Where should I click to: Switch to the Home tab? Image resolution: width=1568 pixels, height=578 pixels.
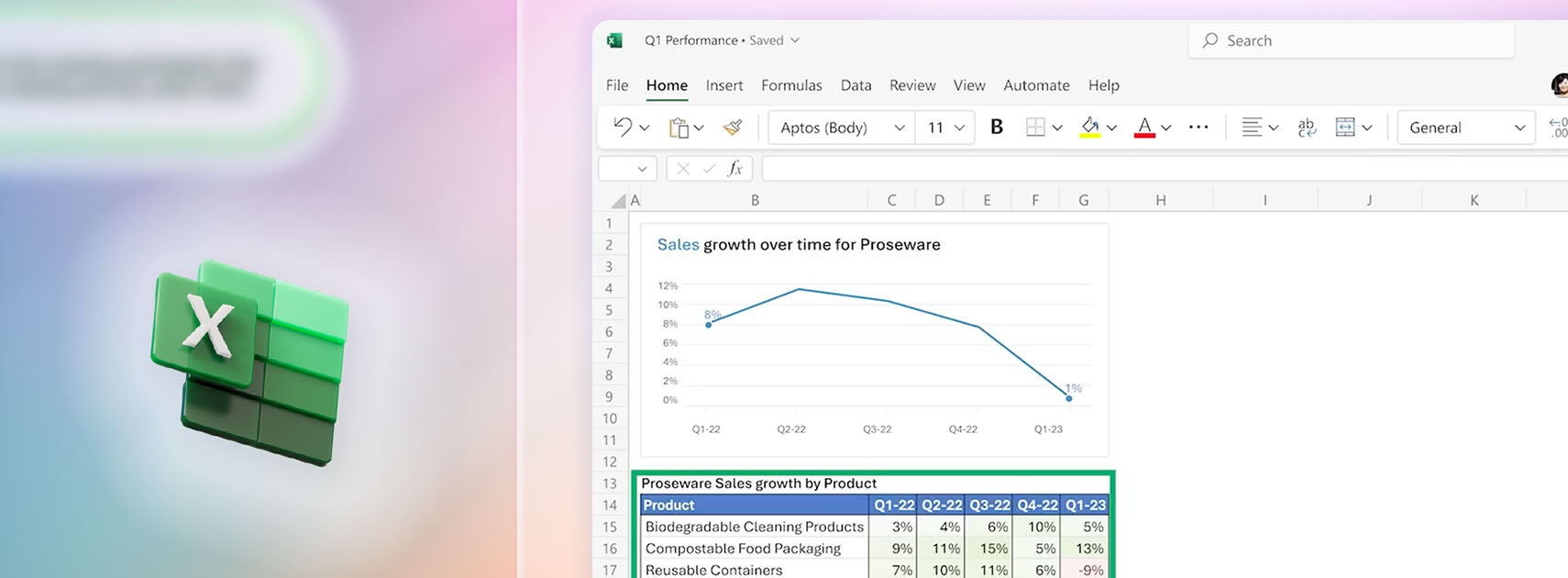pos(667,85)
